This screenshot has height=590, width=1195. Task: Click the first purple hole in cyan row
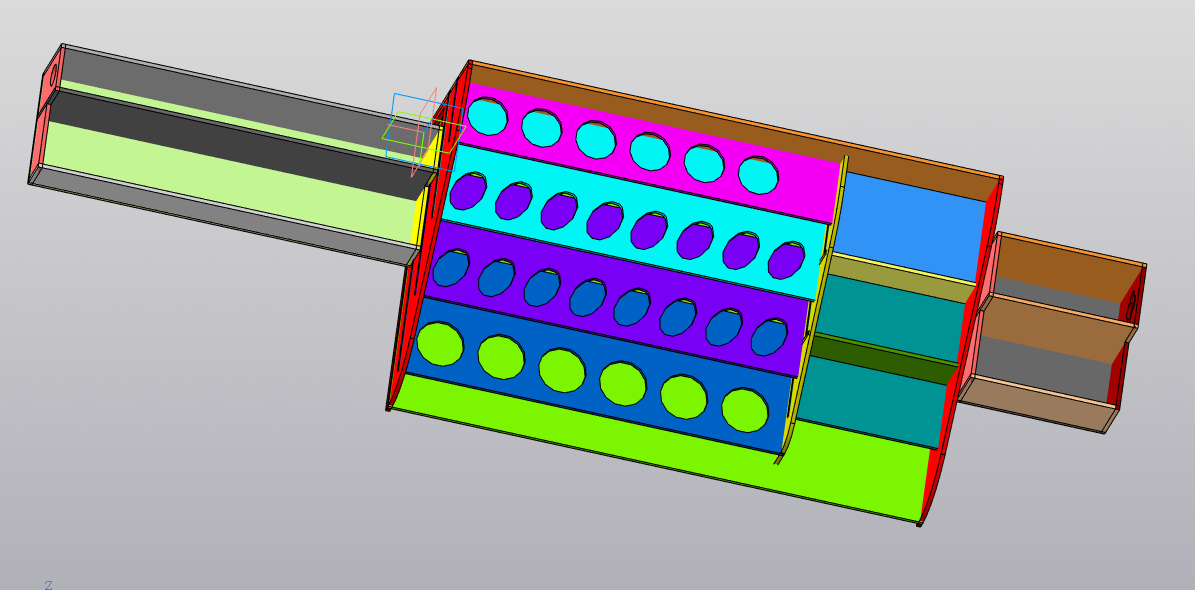[467, 191]
